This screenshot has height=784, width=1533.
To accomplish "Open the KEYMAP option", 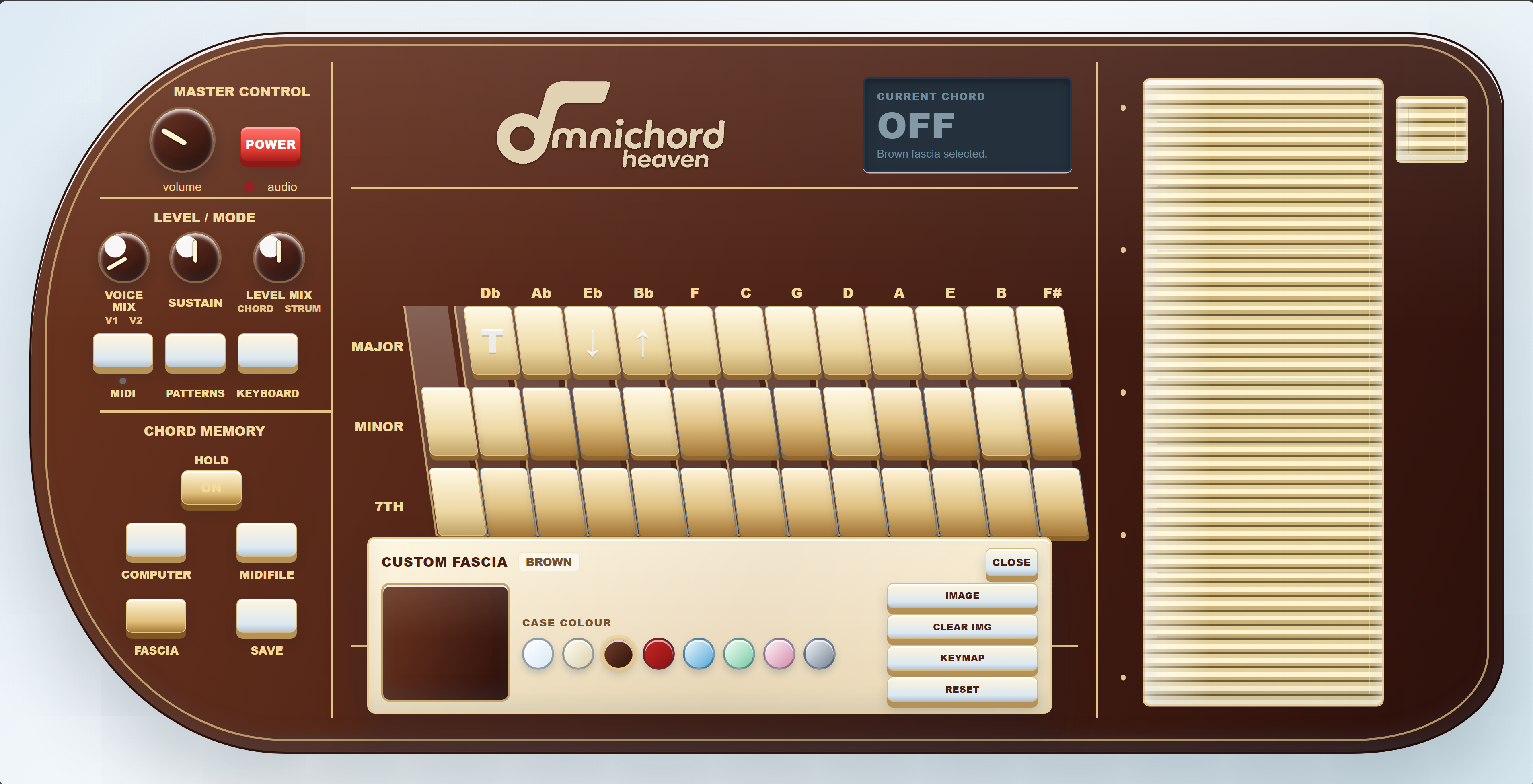I will click(962, 659).
